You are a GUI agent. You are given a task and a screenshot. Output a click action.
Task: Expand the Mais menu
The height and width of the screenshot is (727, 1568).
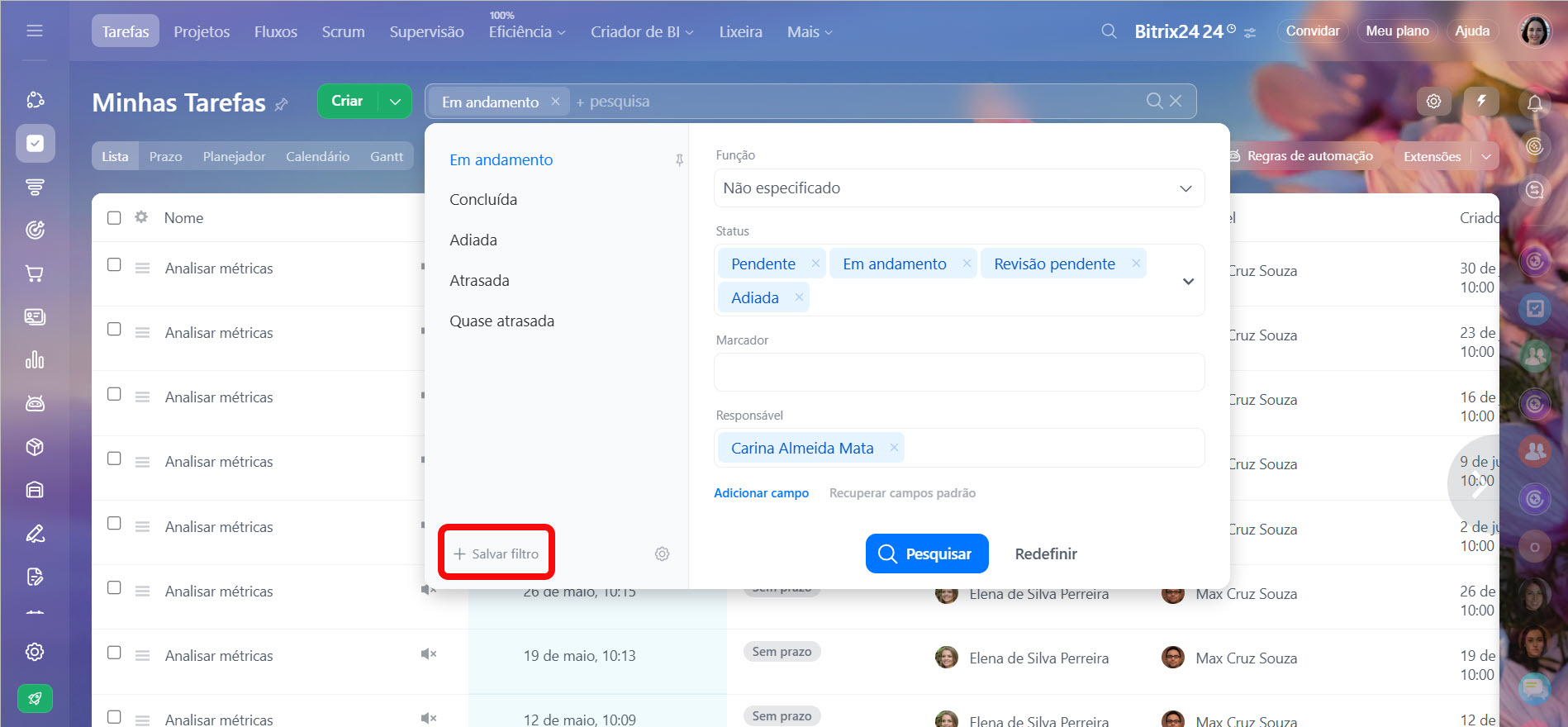pyautogui.click(x=810, y=31)
